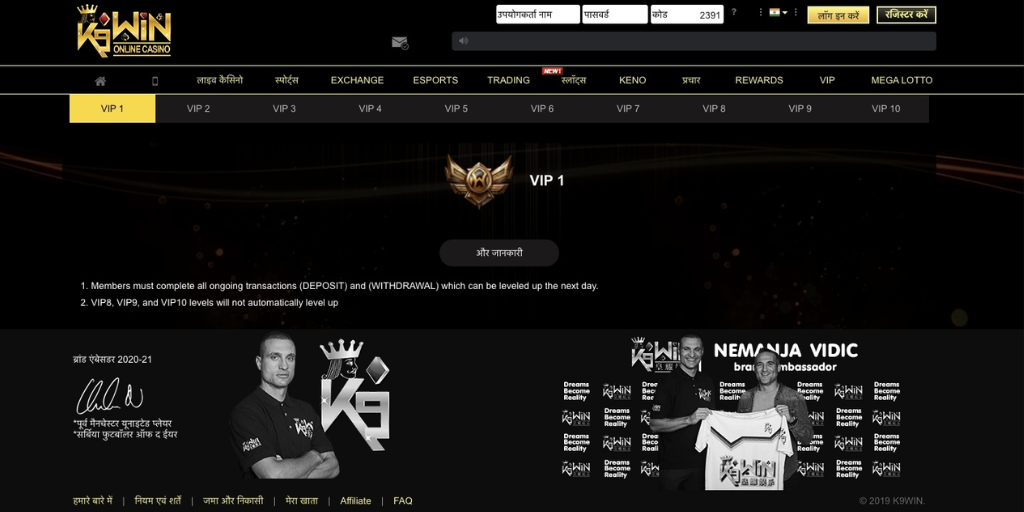Open the mobile phone icon page
This screenshot has width=1024, height=512.
[155, 81]
